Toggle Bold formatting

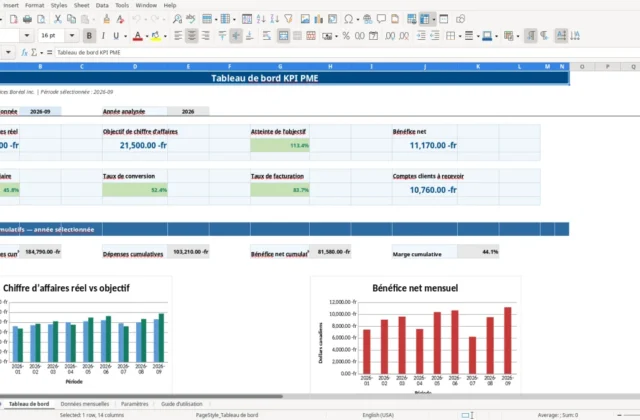[x=89, y=36]
